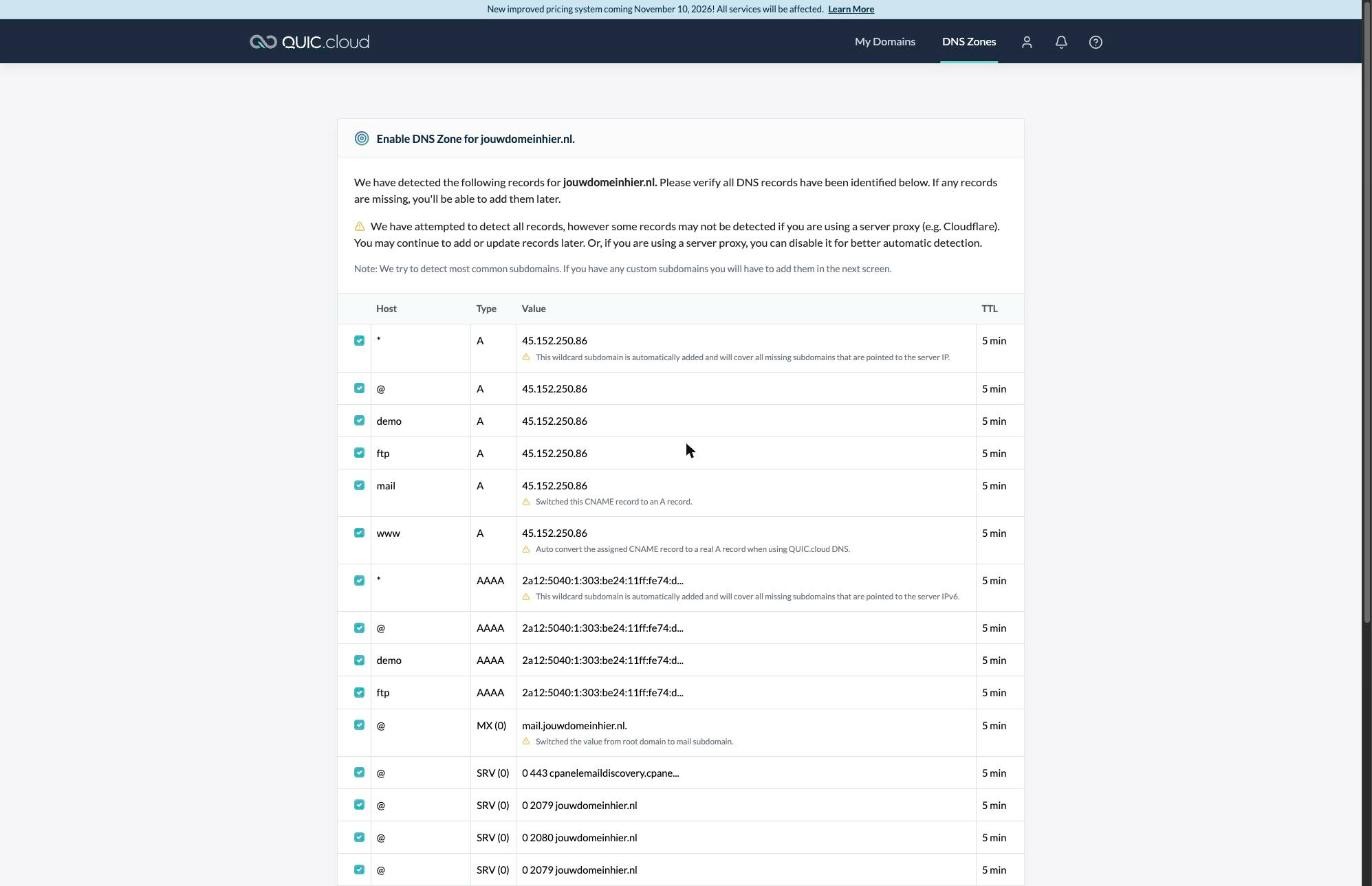Click the warning icon under wildcard AAAA record
Viewport: 1372px width, 886px height.
click(526, 597)
